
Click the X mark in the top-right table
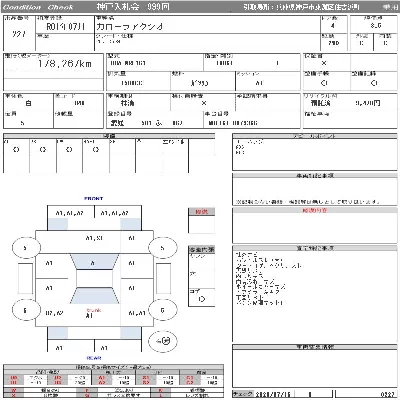[x=324, y=63]
